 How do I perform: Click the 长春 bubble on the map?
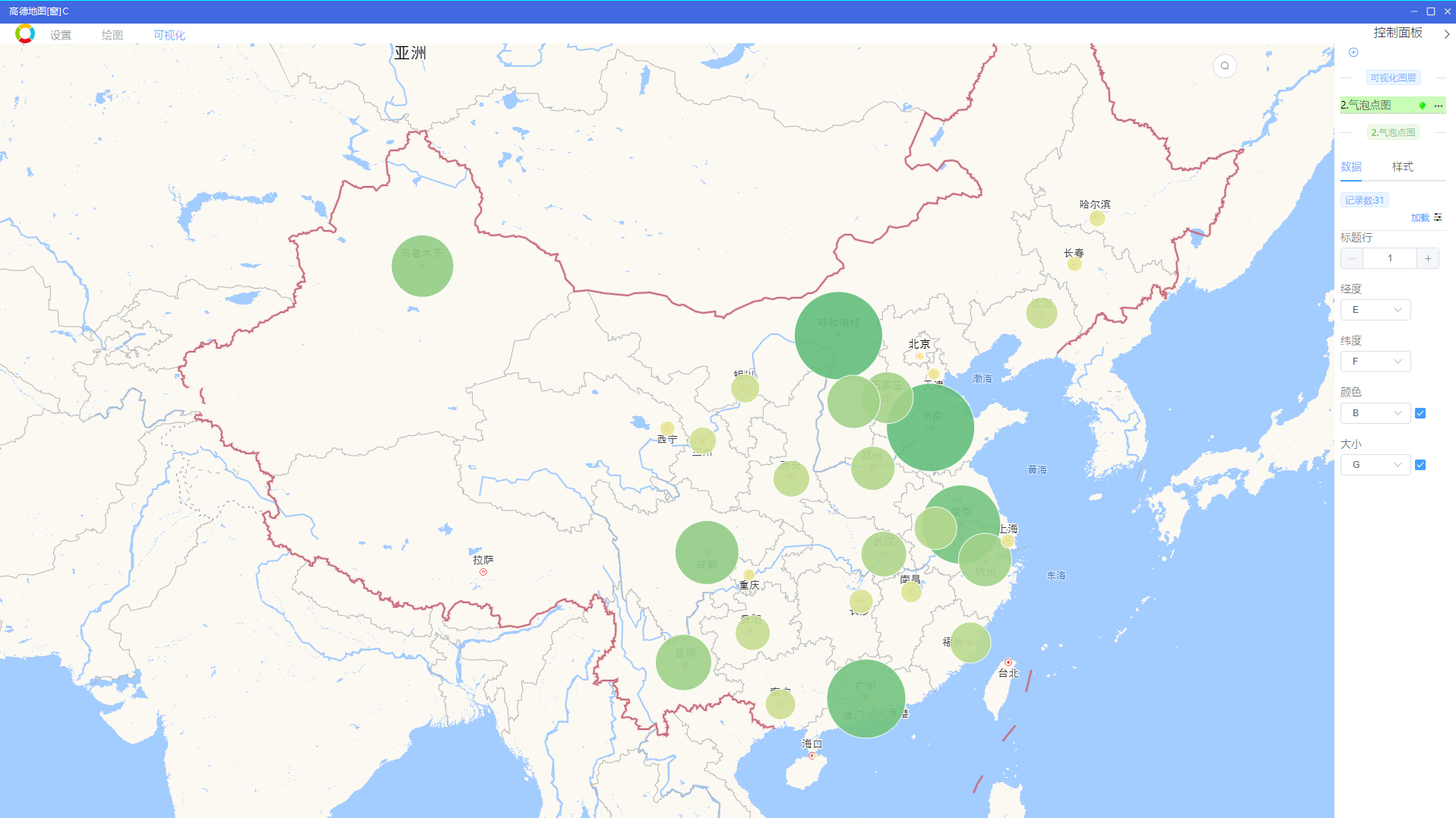click(x=1075, y=264)
